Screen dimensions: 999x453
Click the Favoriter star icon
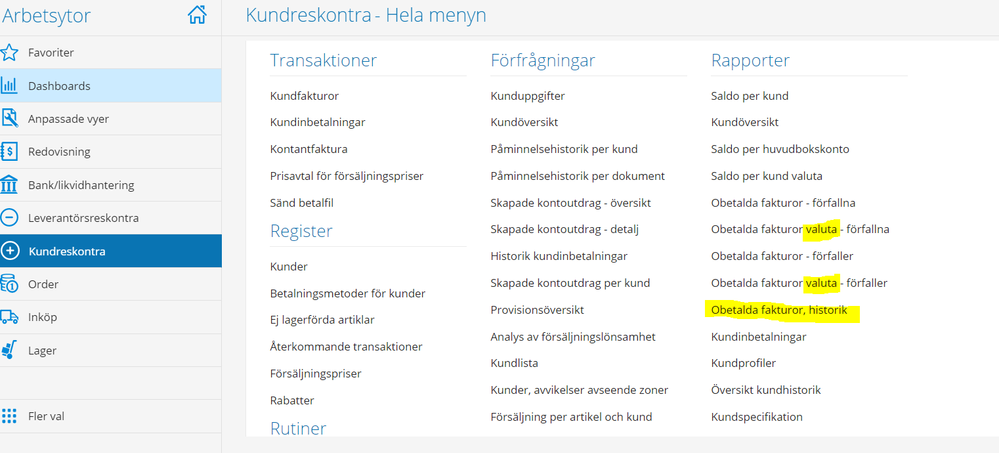(x=9, y=53)
